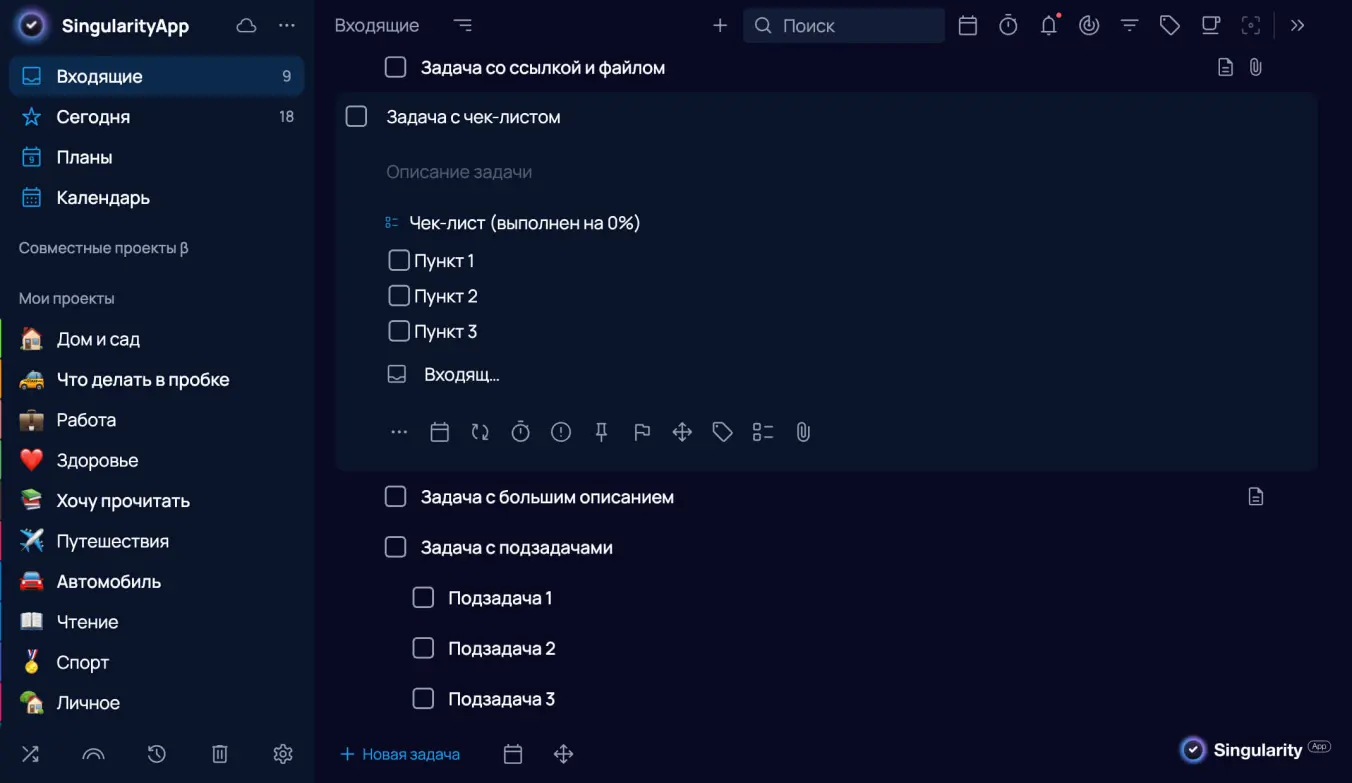This screenshot has height=783, width=1352.
Task: Click the flag icon in task toolbar
Action: click(642, 432)
